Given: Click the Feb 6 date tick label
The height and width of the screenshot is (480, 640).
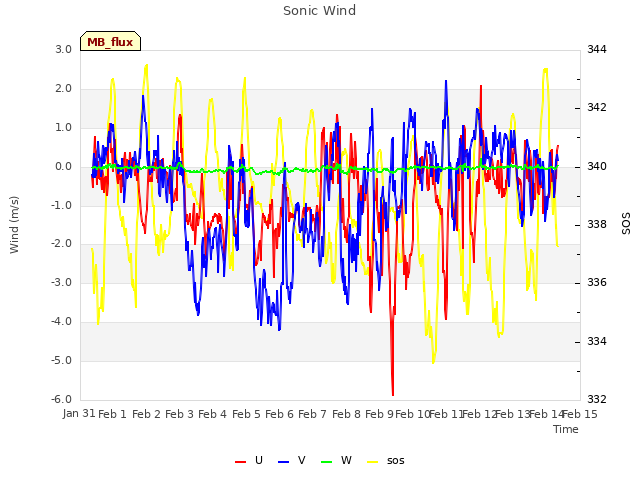Looking at the screenshot, I should click(x=279, y=414).
